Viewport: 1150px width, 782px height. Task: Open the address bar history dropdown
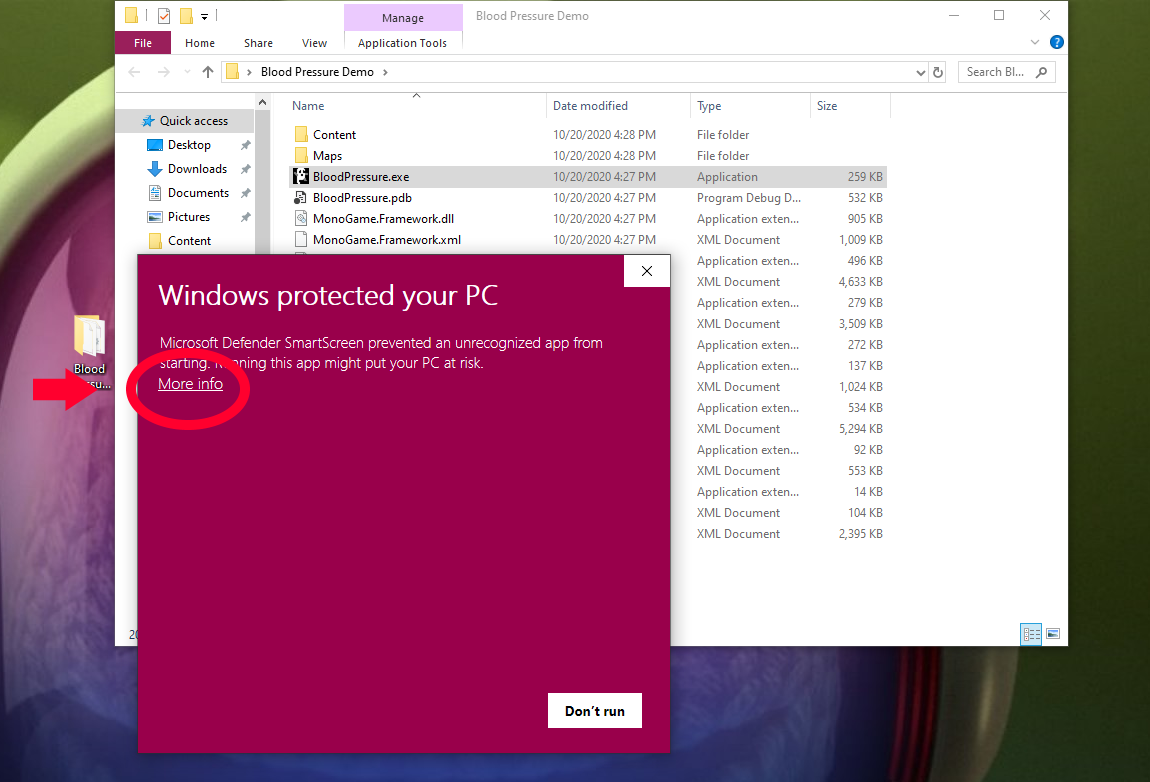pos(920,72)
